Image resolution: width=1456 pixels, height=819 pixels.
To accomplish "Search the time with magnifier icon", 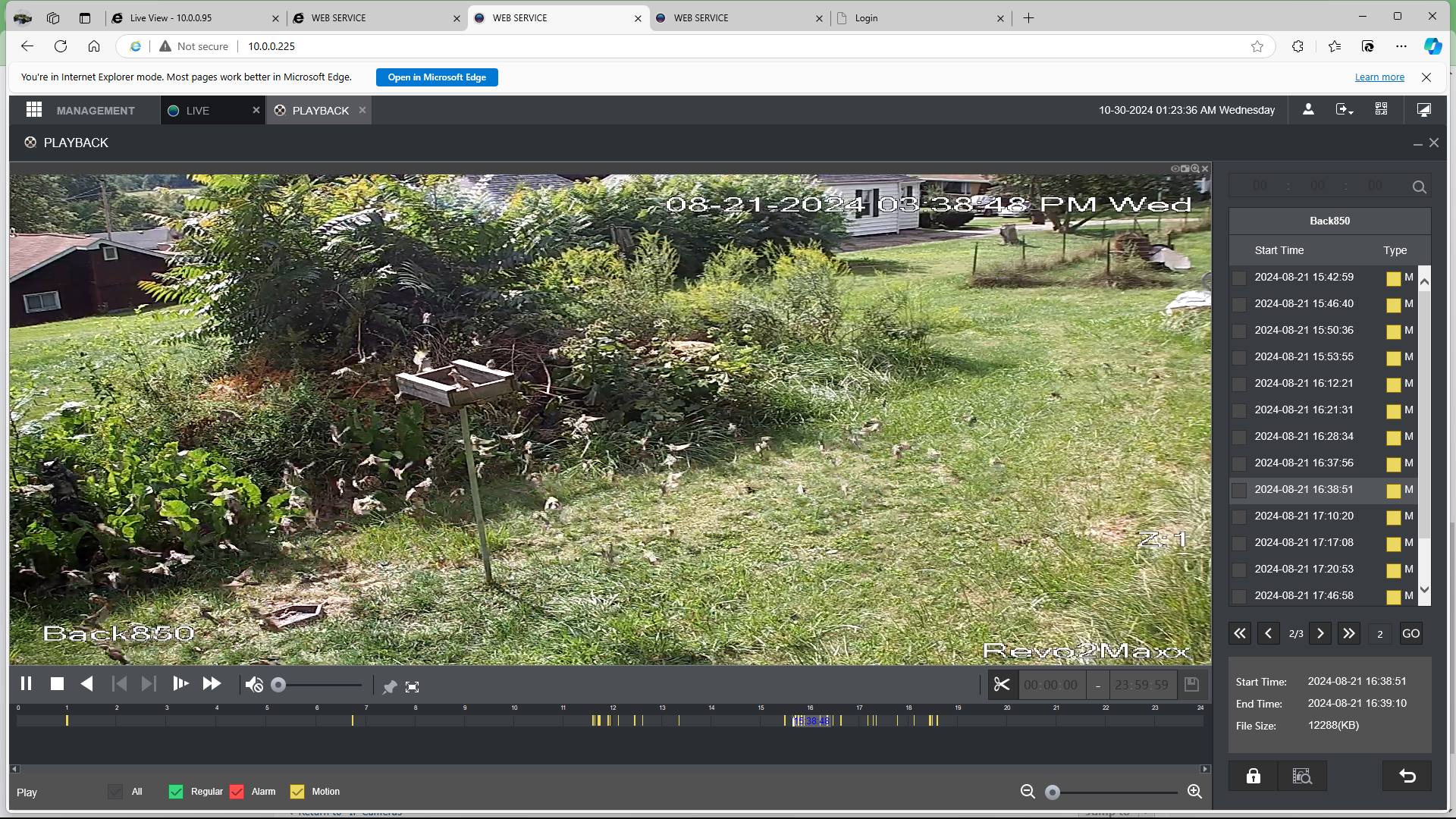I will [x=1420, y=187].
